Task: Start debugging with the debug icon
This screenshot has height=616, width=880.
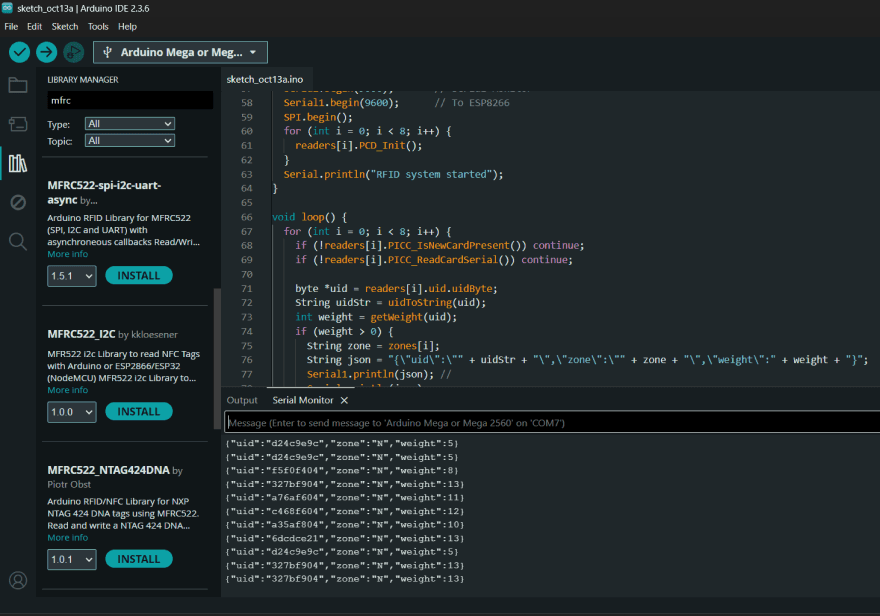Action: tap(73, 52)
